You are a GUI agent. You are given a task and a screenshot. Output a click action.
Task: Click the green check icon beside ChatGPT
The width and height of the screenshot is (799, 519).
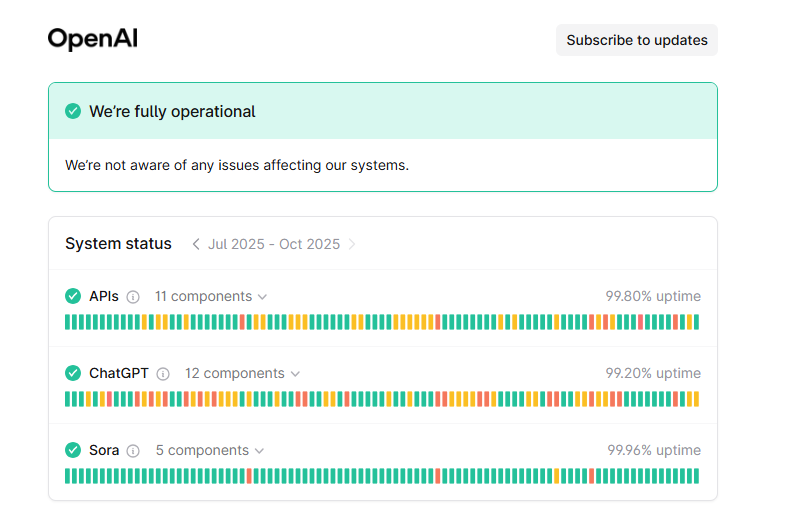click(x=73, y=373)
